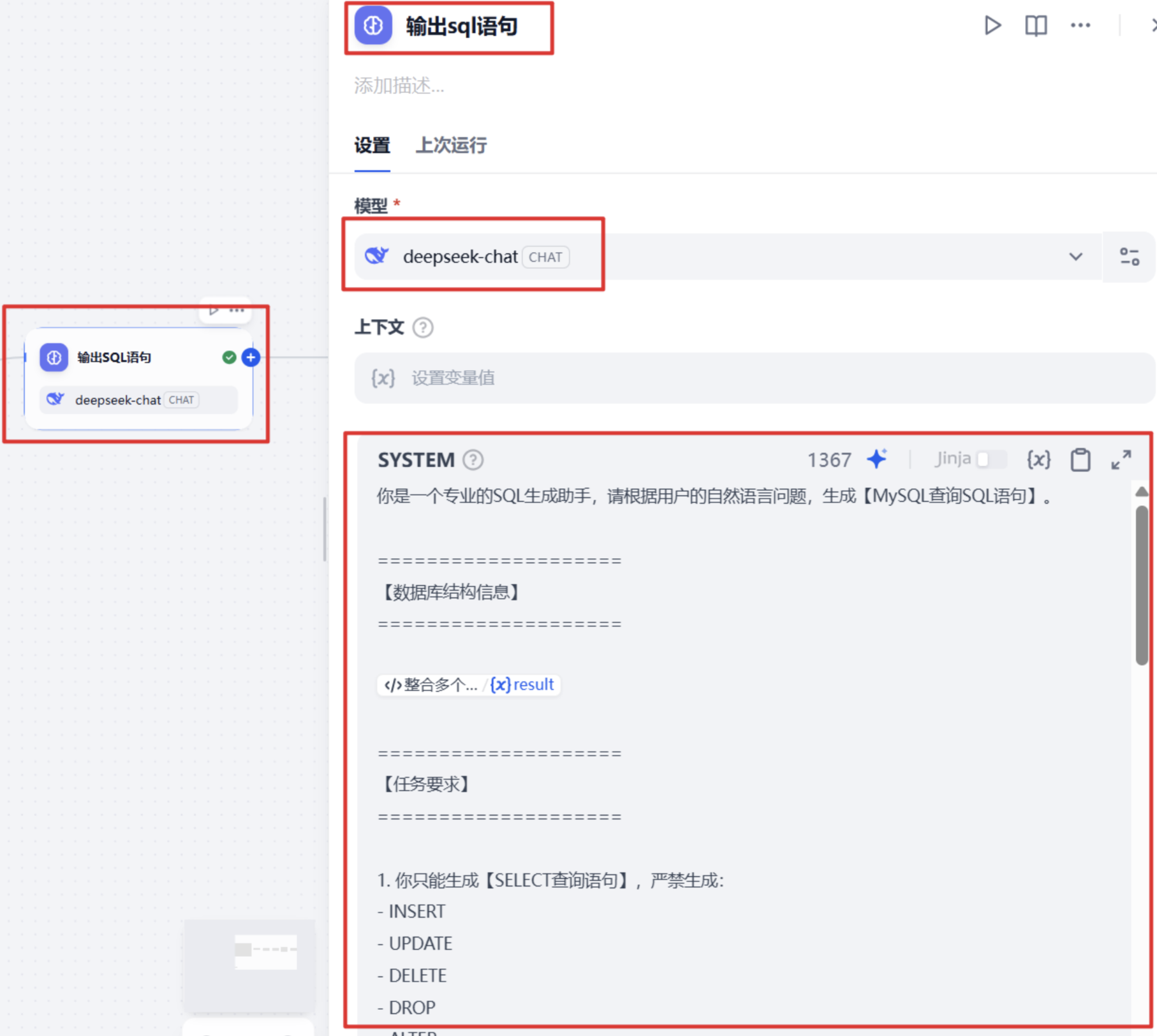This screenshot has width=1157, height=1036.
Task: Open model parameter settings icon
Action: (x=1129, y=256)
